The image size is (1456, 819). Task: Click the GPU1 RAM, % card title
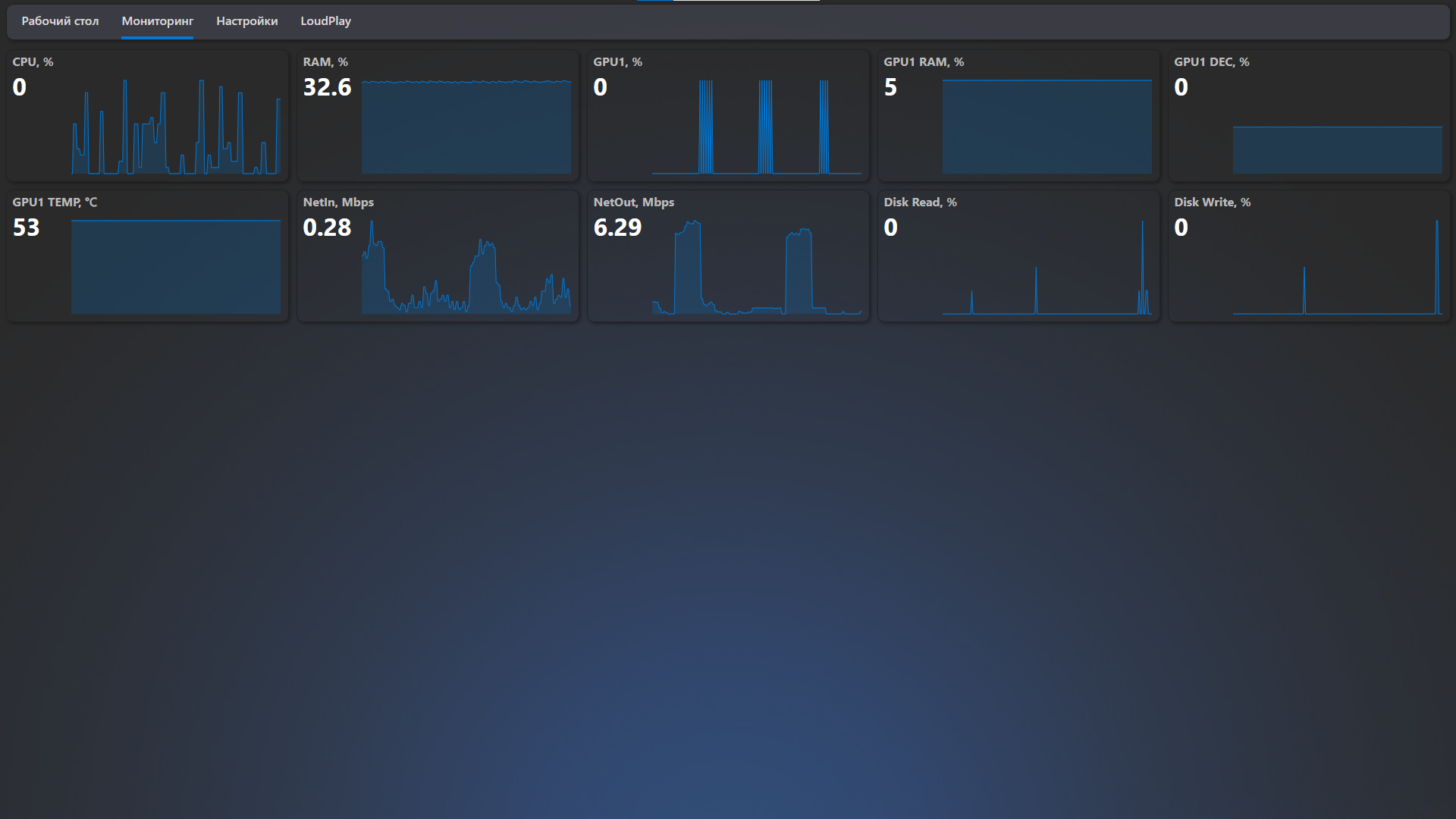click(923, 62)
